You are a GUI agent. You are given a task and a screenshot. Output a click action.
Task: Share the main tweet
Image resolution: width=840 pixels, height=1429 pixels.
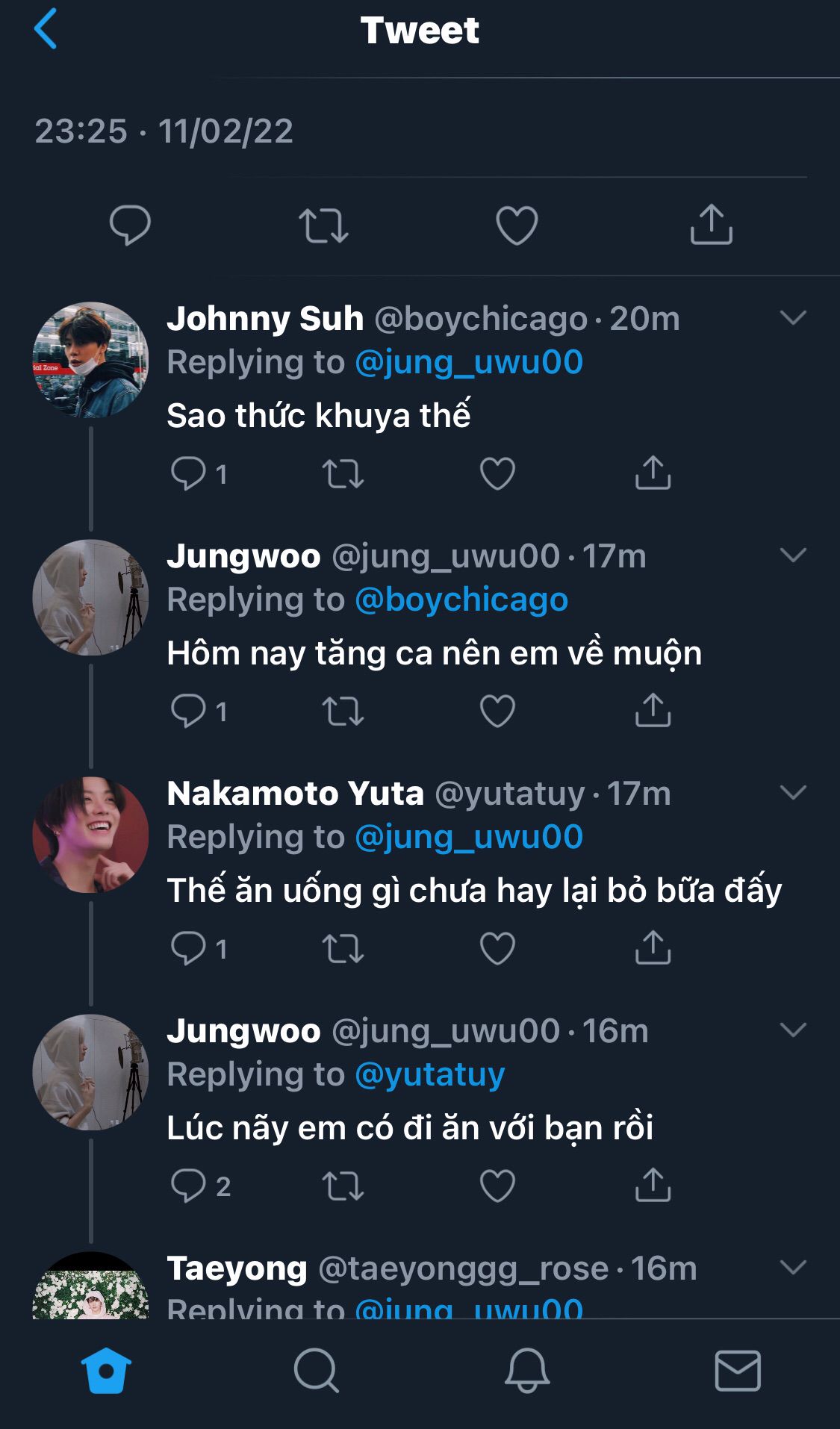click(711, 225)
